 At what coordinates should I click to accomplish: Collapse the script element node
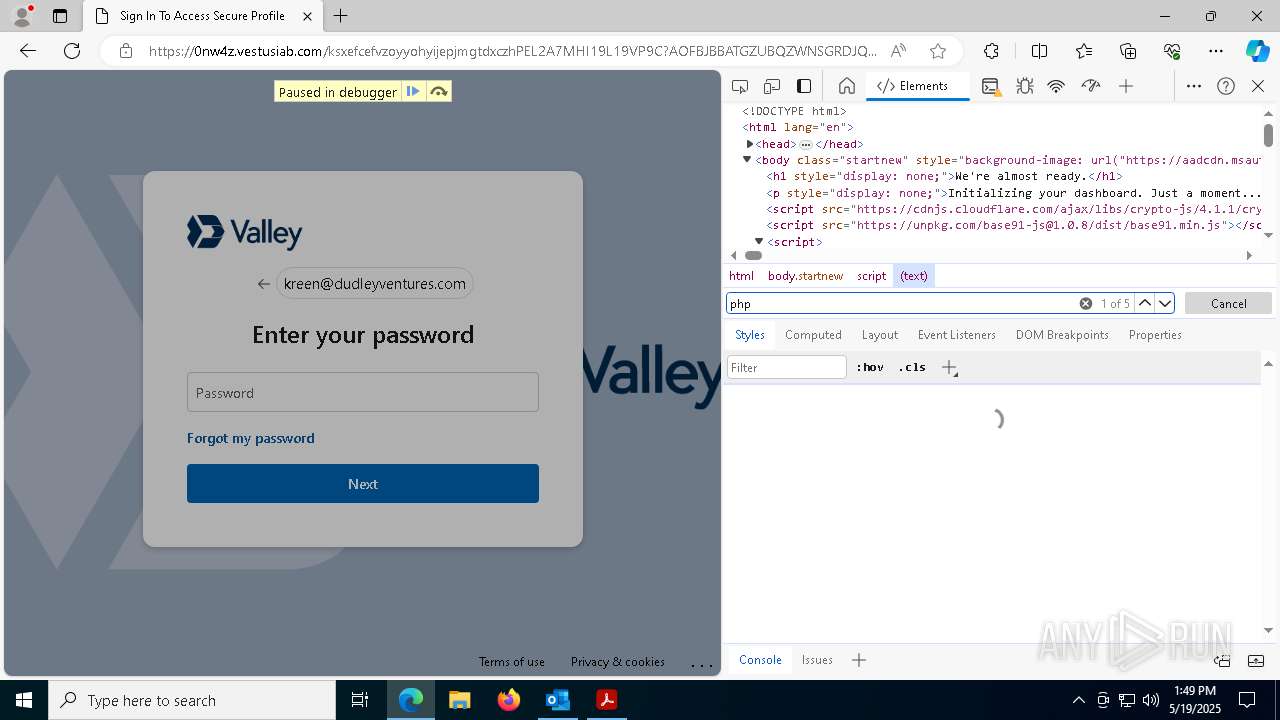click(x=759, y=242)
